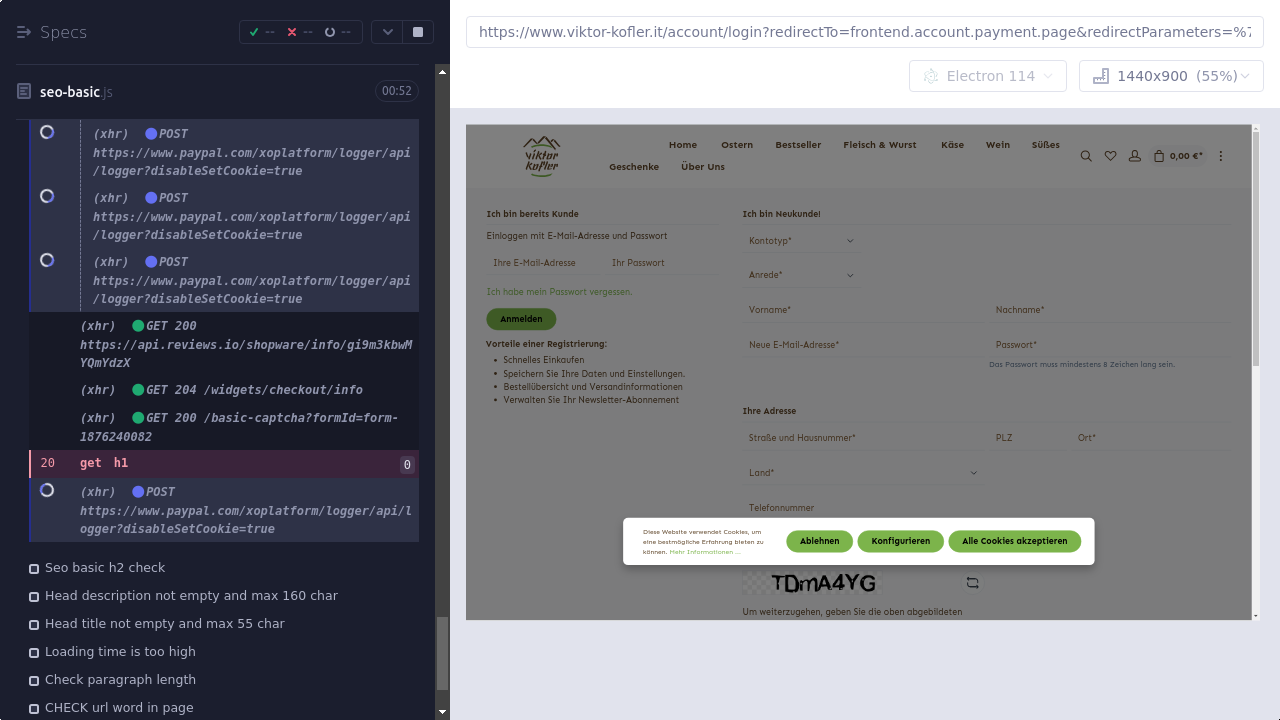
Task: Open the search icon in shop header
Action: (x=1086, y=156)
